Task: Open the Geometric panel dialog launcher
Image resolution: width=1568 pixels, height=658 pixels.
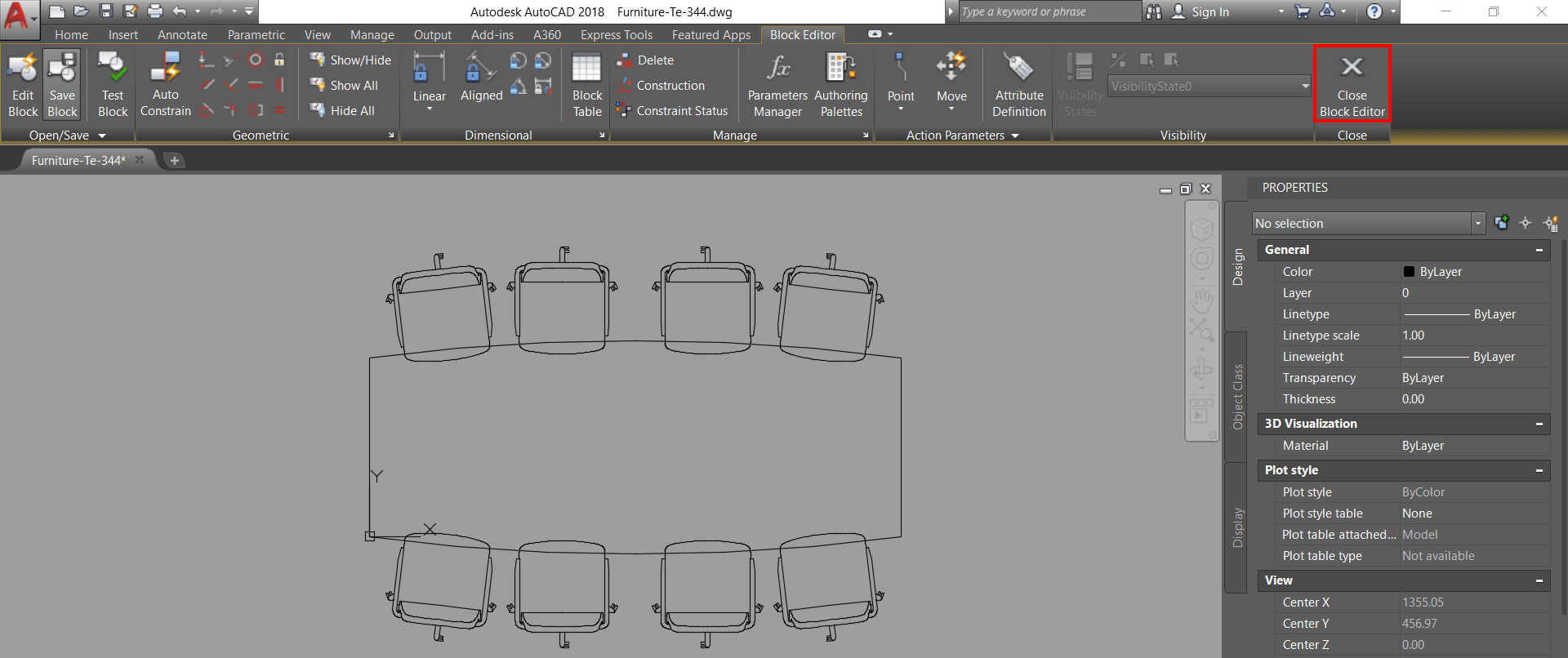Action: (391, 136)
